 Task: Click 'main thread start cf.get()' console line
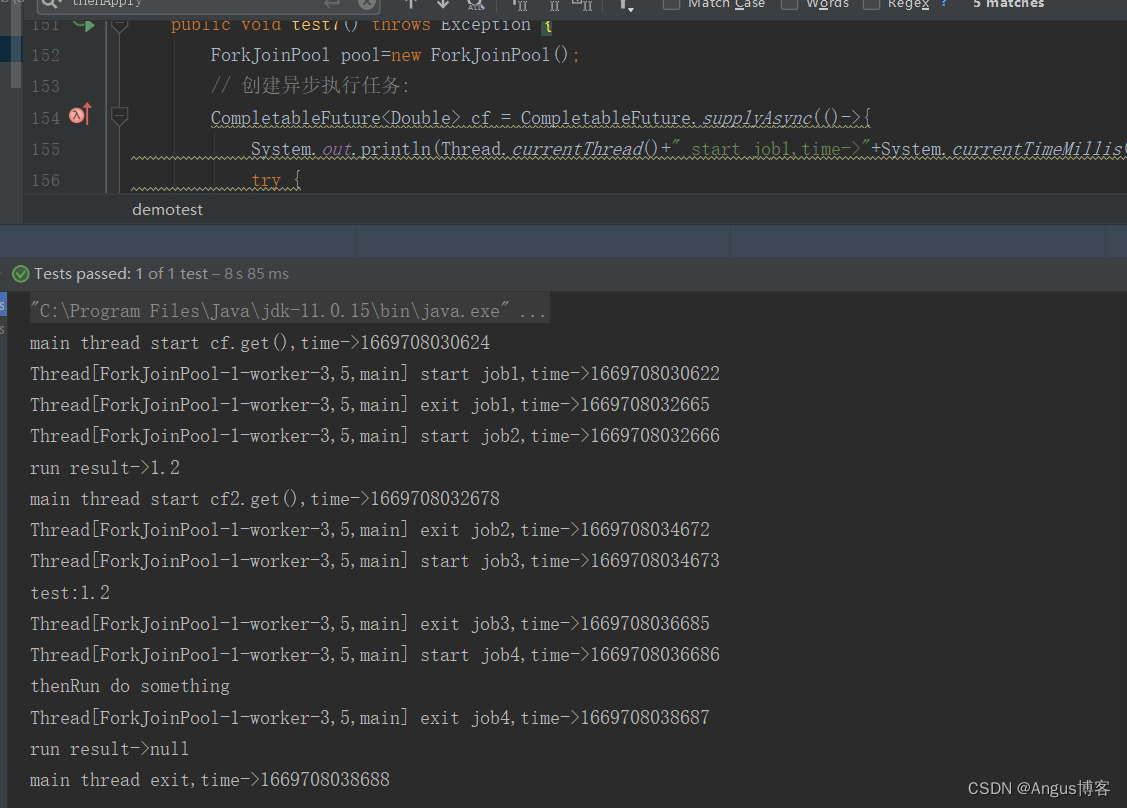point(259,343)
